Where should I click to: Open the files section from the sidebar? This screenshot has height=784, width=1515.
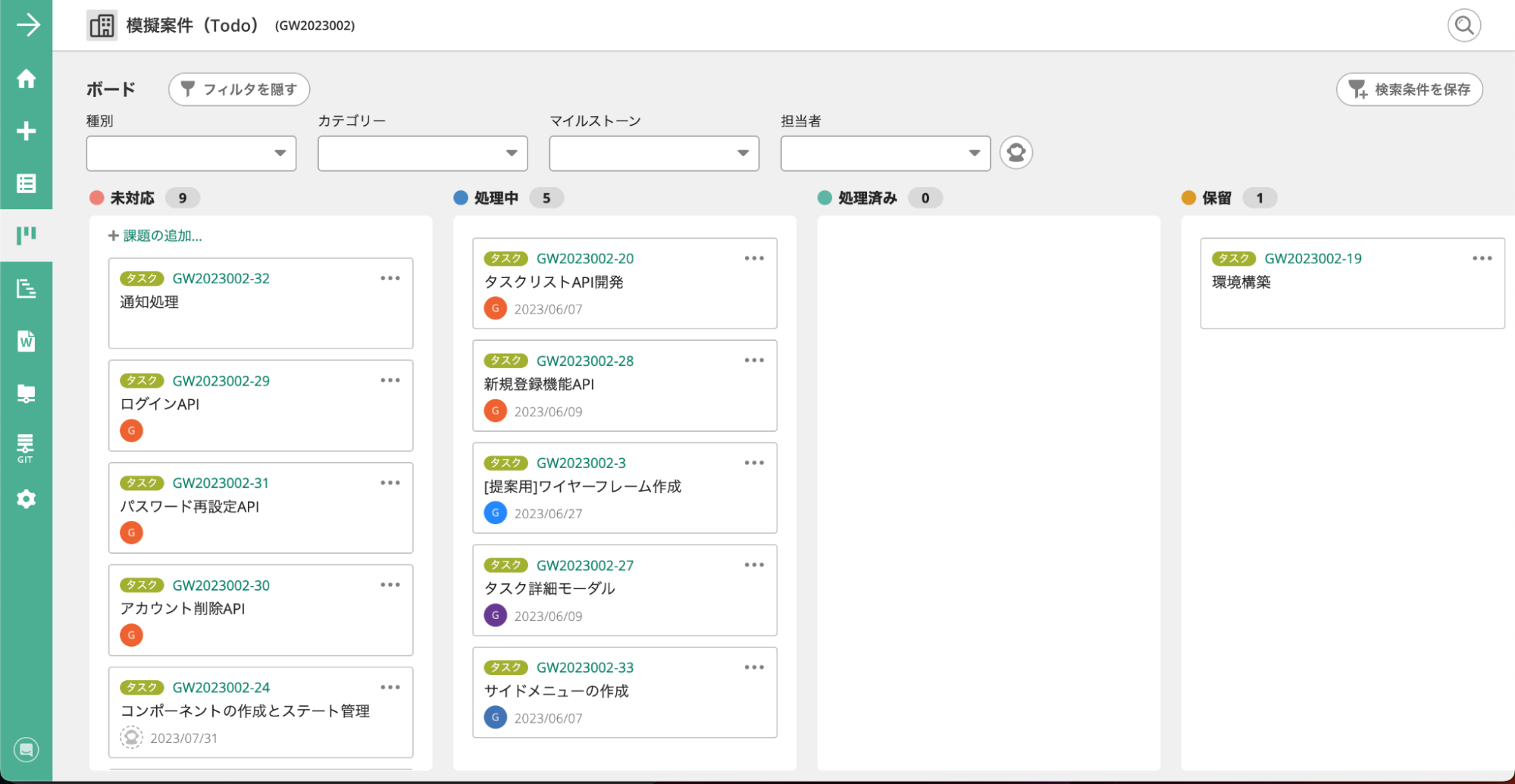(x=26, y=393)
